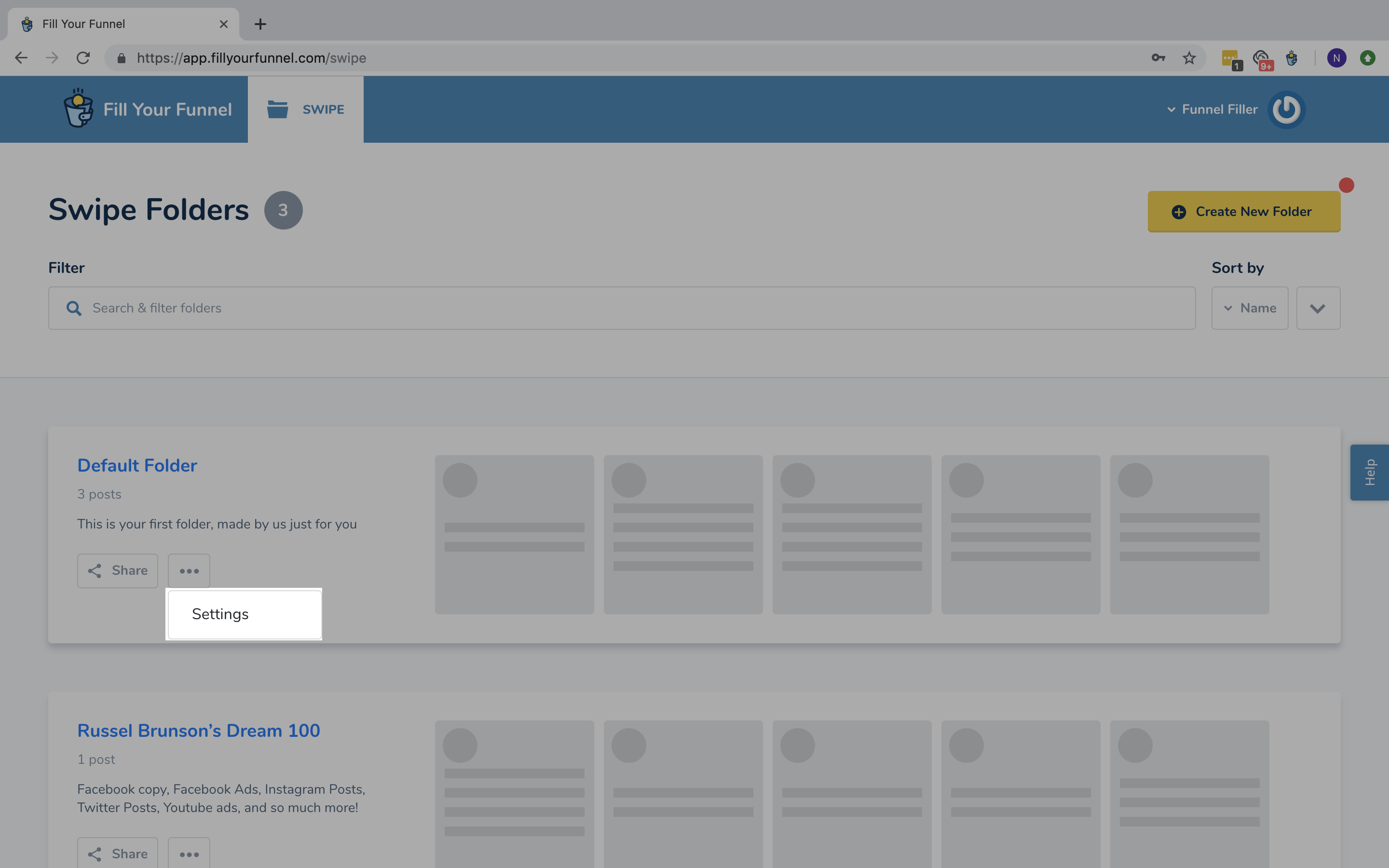
Task: Expand the Sort by Name dropdown
Action: (x=1250, y=307)
